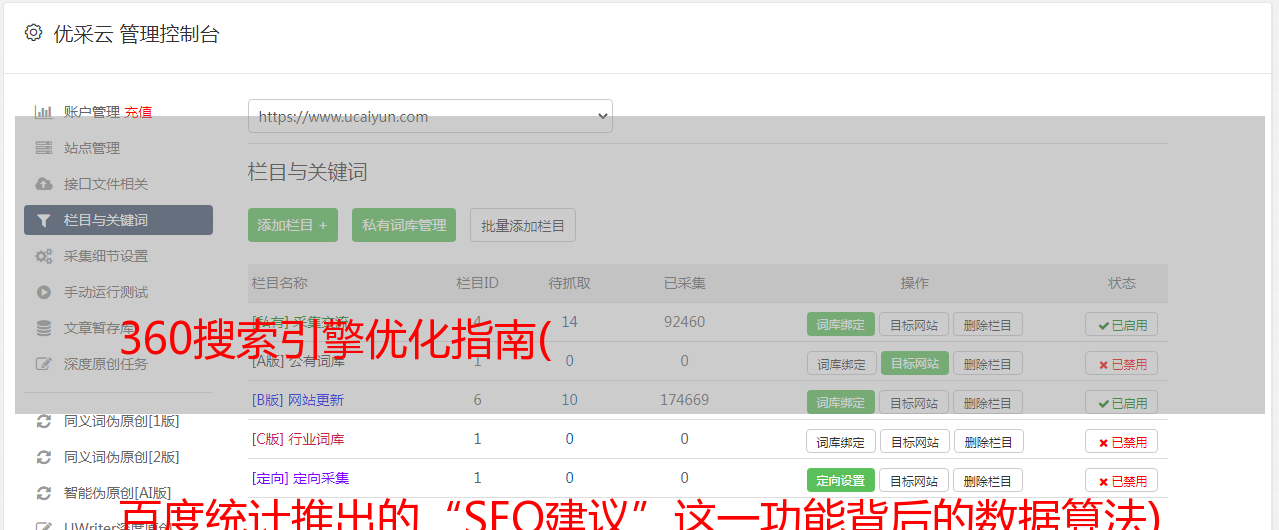This screenshot has height=530, width=1279.
Task: Click the 已采集 column header
Action: coord(685,283)
